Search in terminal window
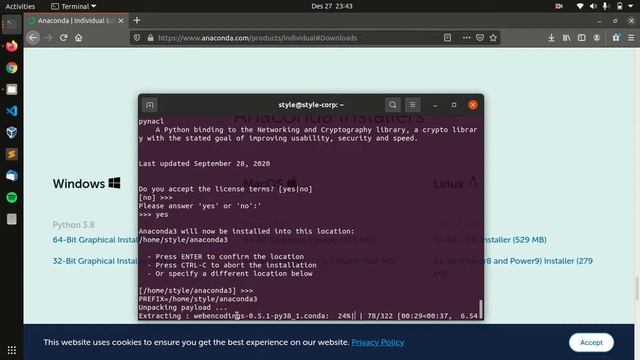Viewport: 640px width, 360px height. tap(393, 105)
